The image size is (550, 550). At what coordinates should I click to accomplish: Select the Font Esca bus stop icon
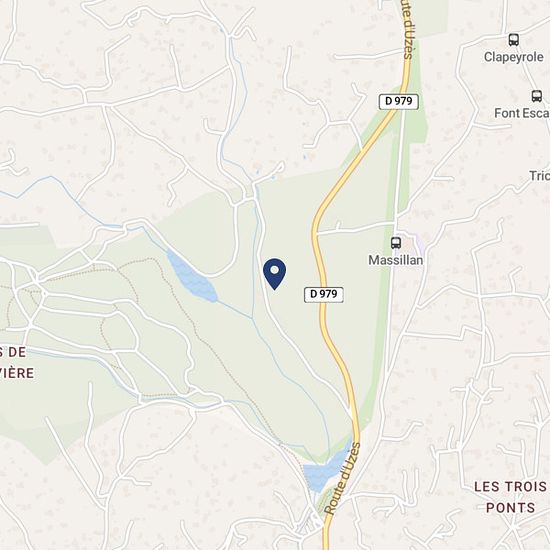pos(536,96)
